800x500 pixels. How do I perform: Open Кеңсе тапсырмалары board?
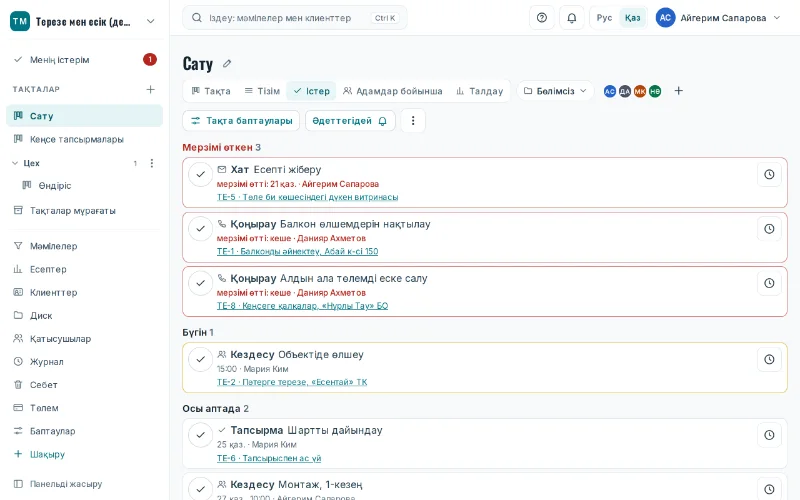coord(84,139)
